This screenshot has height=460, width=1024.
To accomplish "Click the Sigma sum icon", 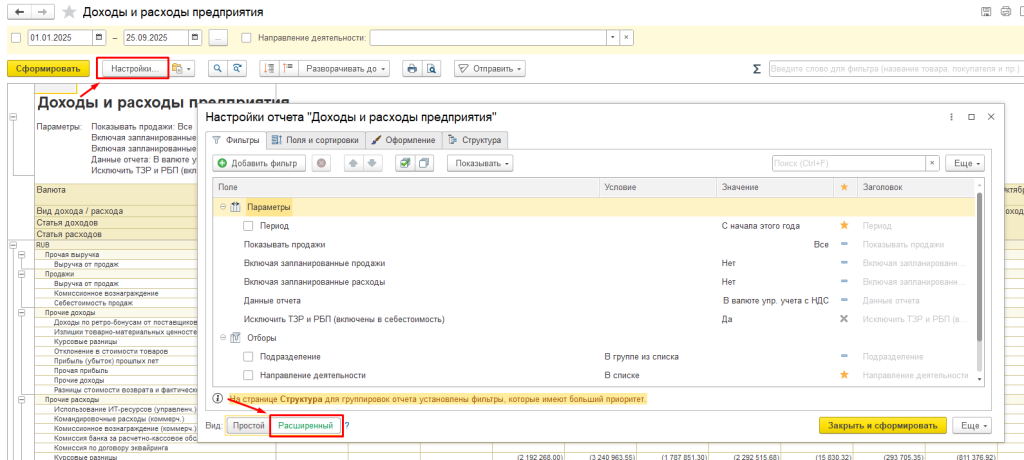I will pos(758,68).
